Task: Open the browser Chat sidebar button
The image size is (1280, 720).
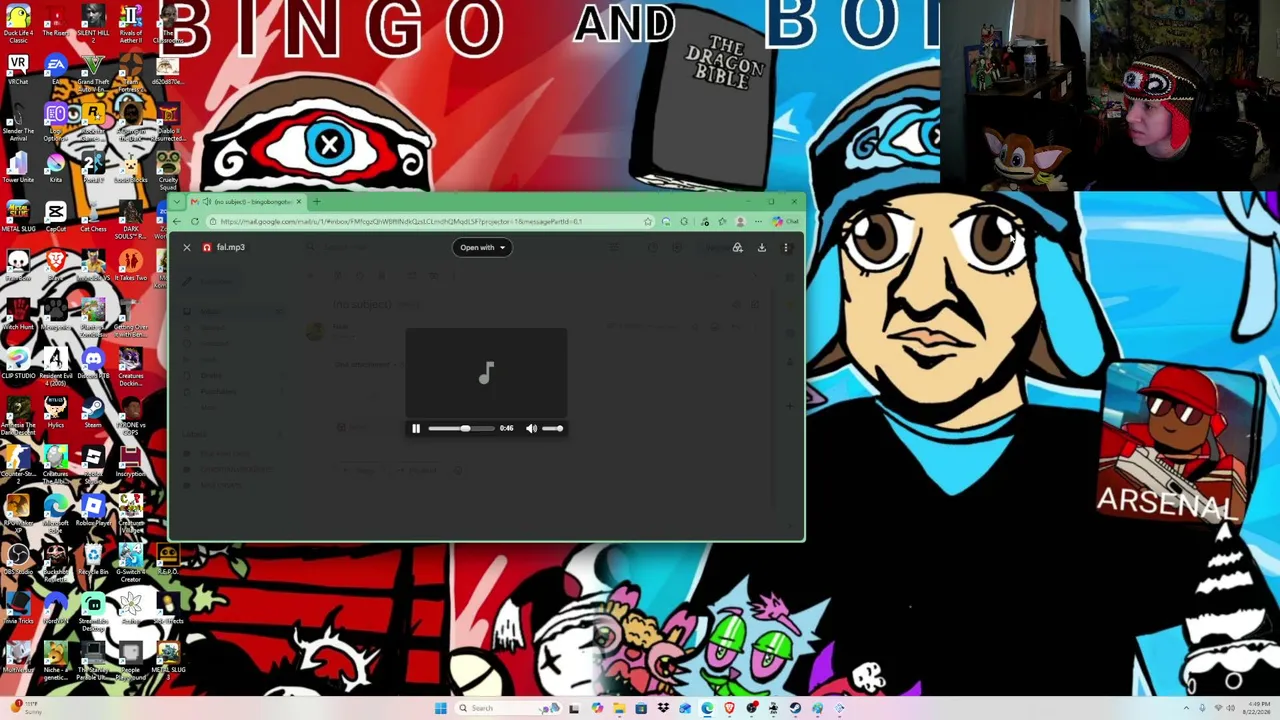Action: pos(786,221)
